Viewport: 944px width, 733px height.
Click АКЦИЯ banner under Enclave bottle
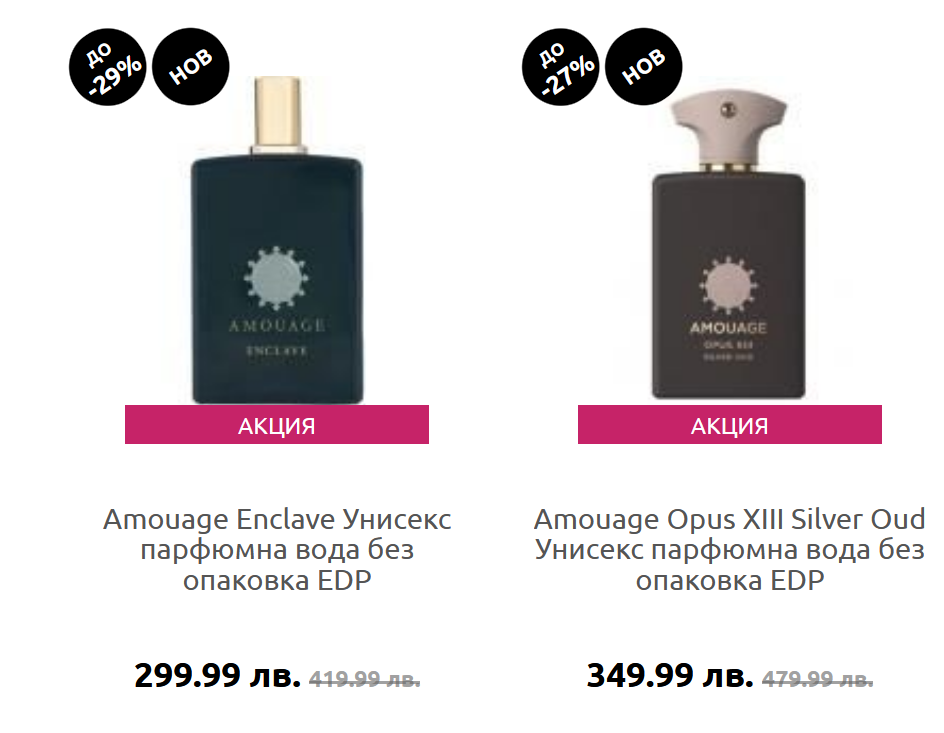(277, 425)
